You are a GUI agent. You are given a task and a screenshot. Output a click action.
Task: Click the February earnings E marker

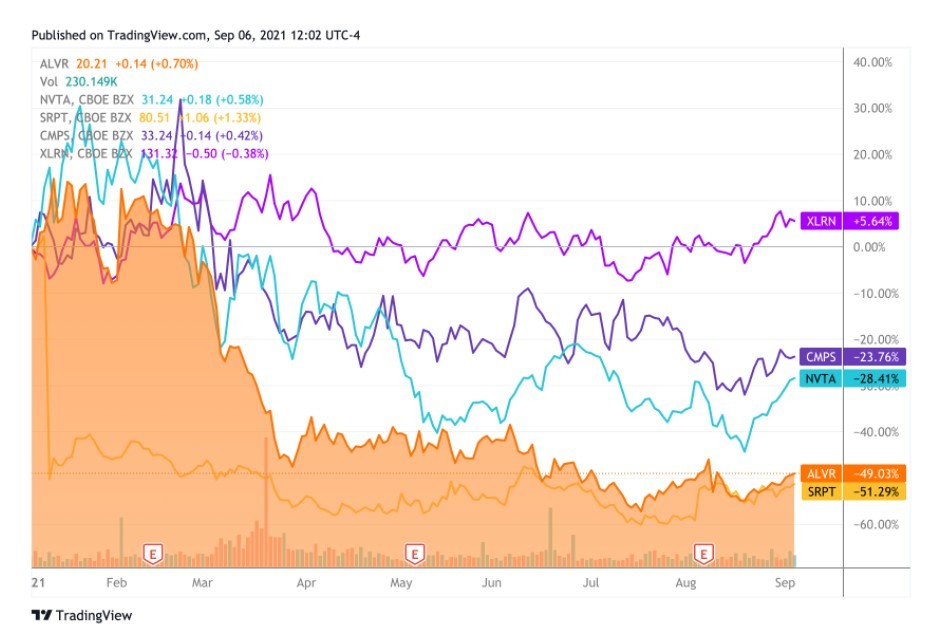click(x=153, y=553)
